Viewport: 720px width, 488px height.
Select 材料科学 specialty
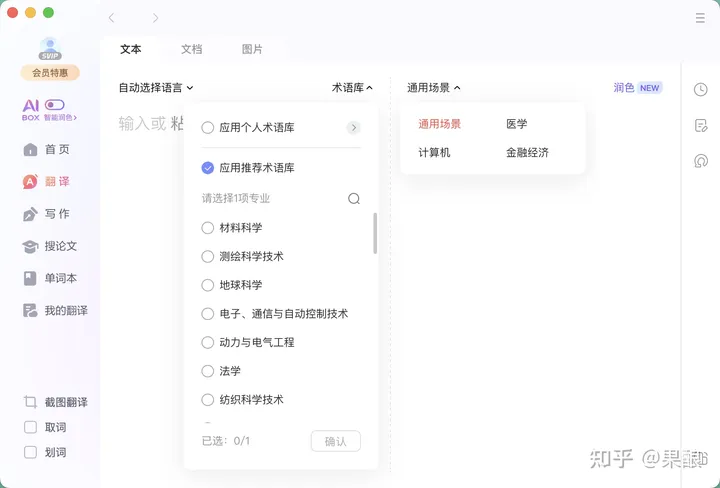208,228
